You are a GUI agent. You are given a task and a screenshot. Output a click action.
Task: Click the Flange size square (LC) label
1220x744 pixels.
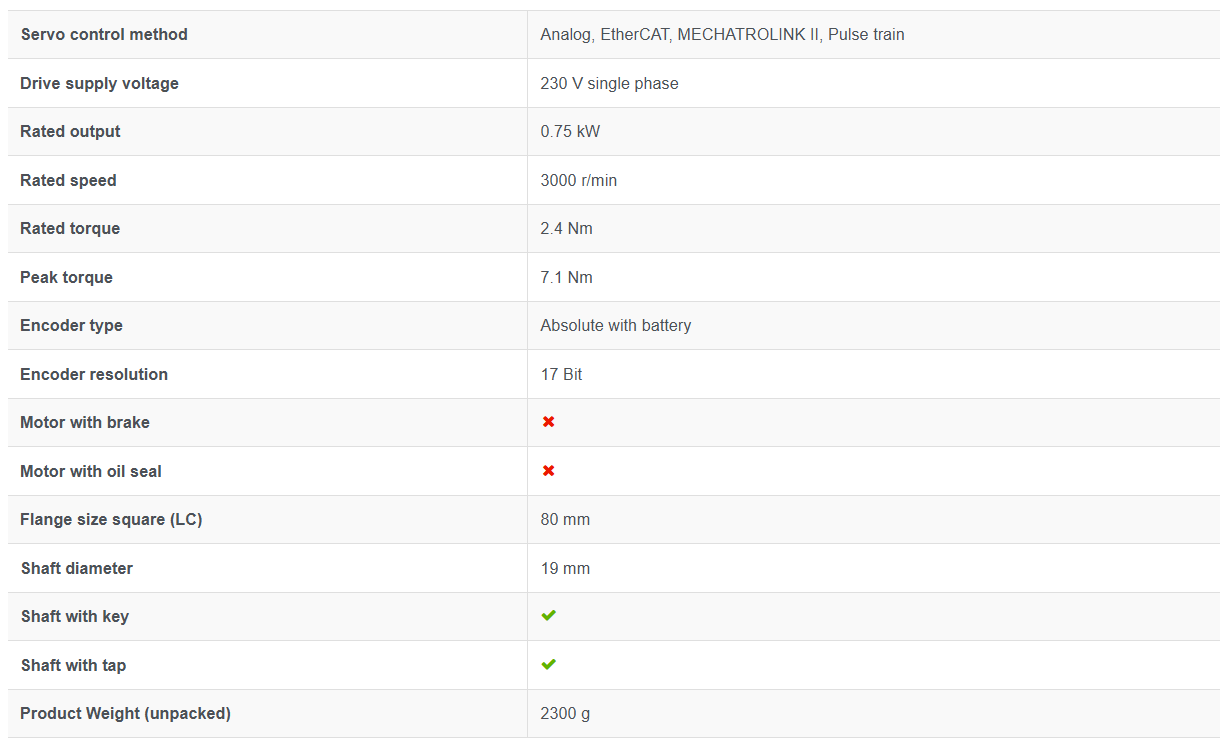point(111,519)
